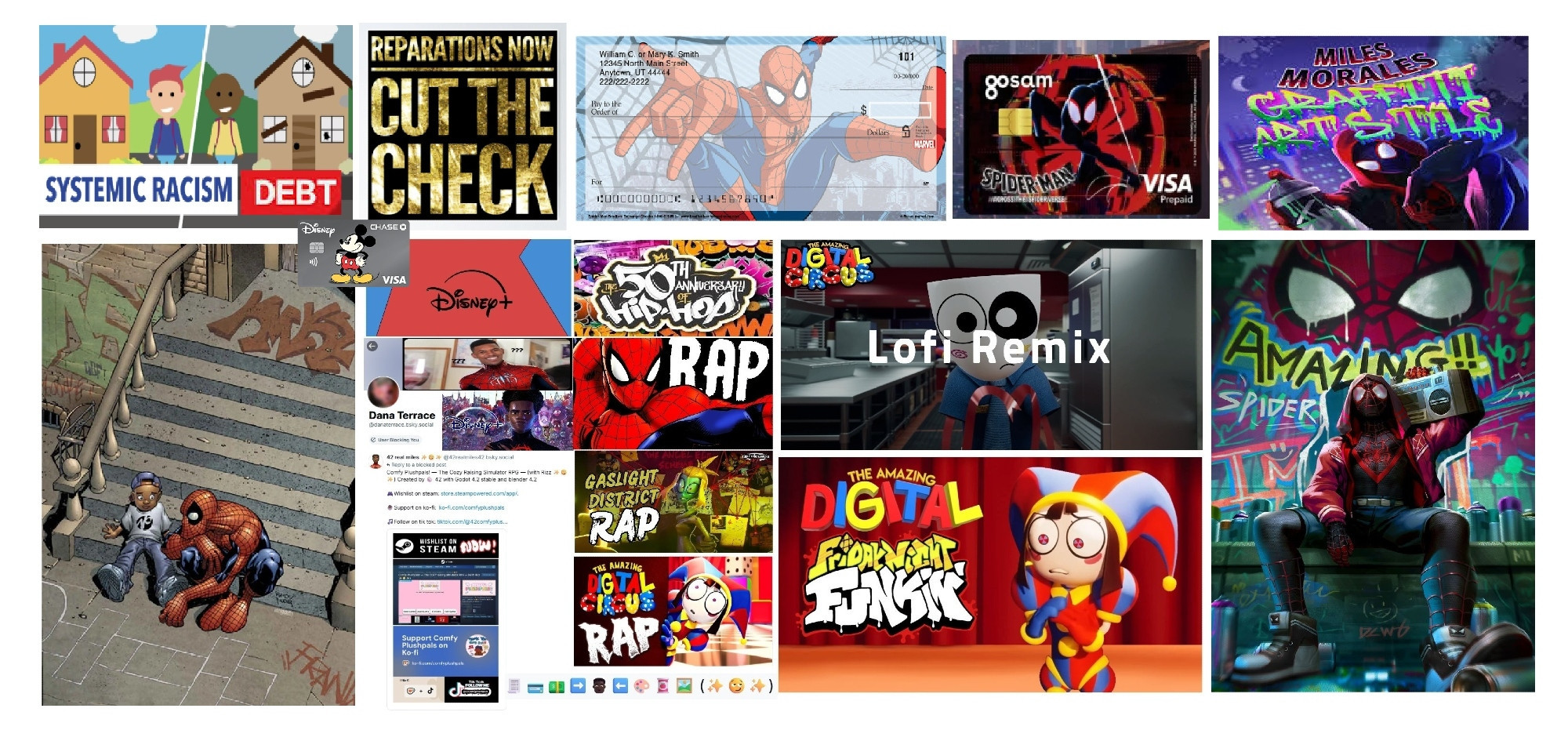
Task: Click the 'Pay to the Order of' line
Action: pos(722,109)
